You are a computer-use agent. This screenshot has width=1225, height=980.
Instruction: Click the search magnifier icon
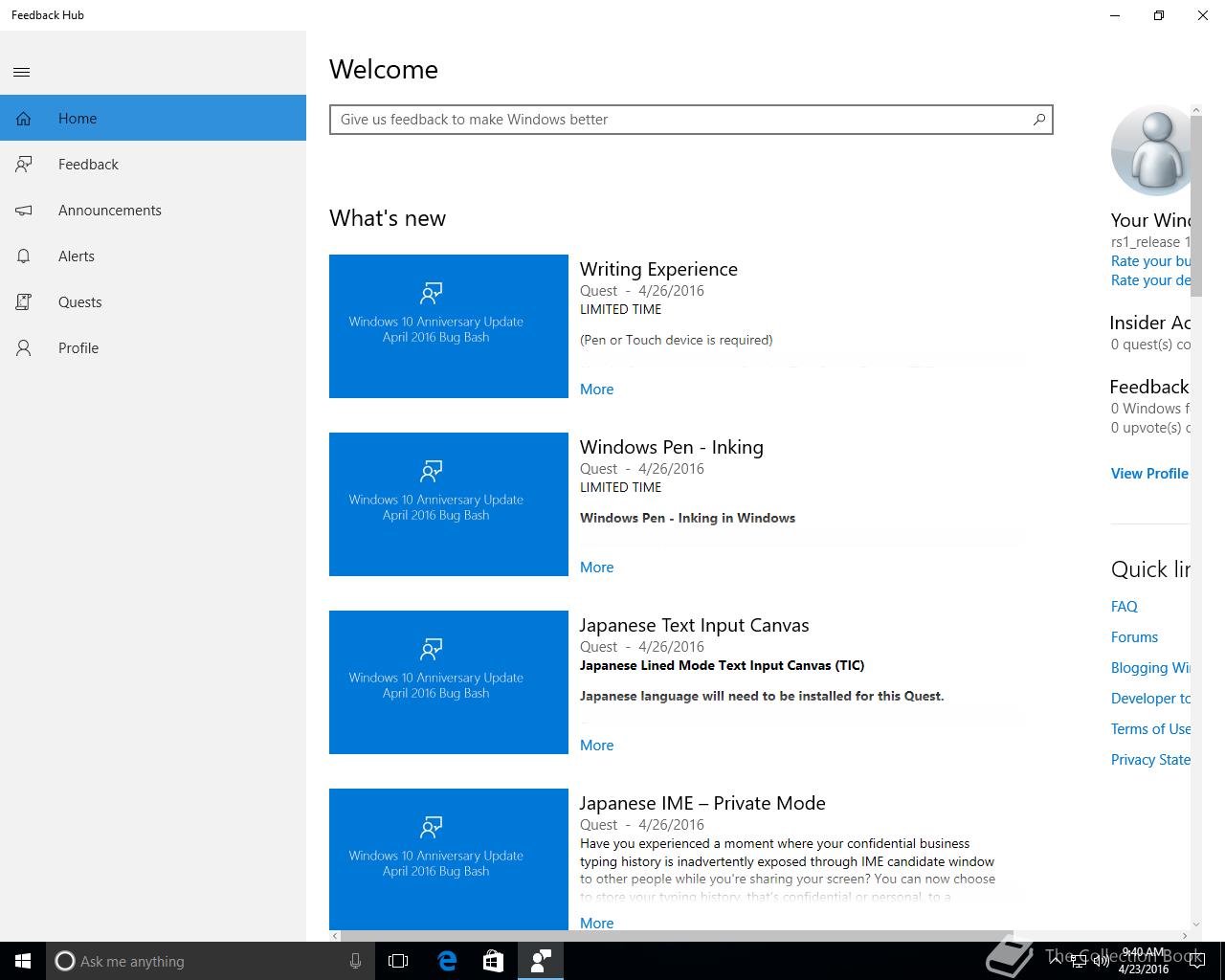[x=1039, y=120]
